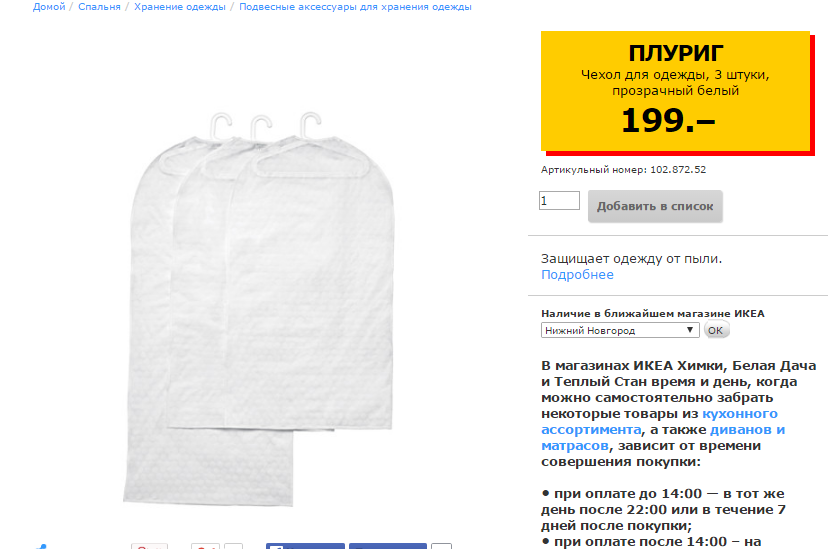Click the ПЛУРИГ product title
This screenshot has width=834, height=549.
point(675,53)
